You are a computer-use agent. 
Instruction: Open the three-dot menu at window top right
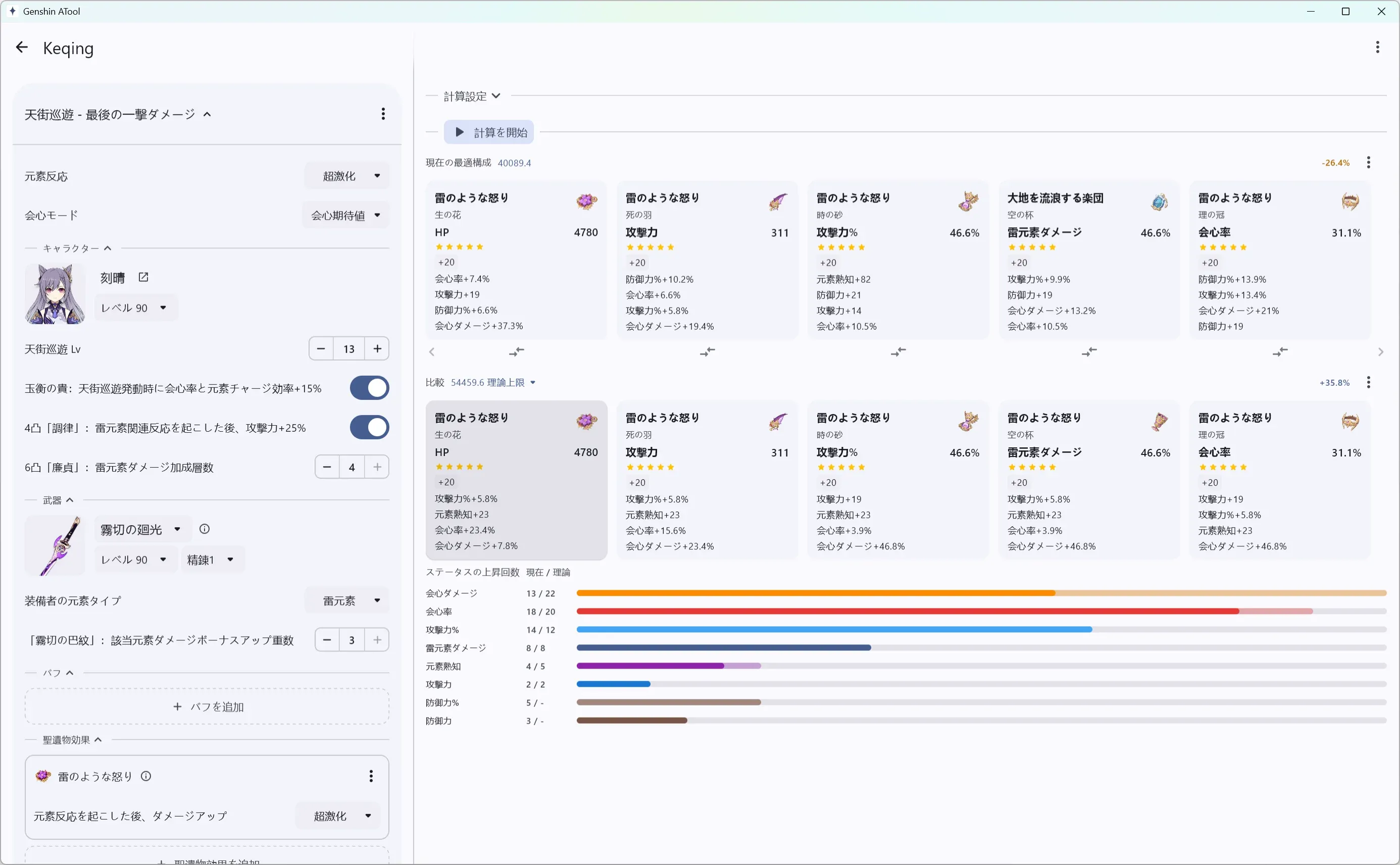(x=1377, y=47)
